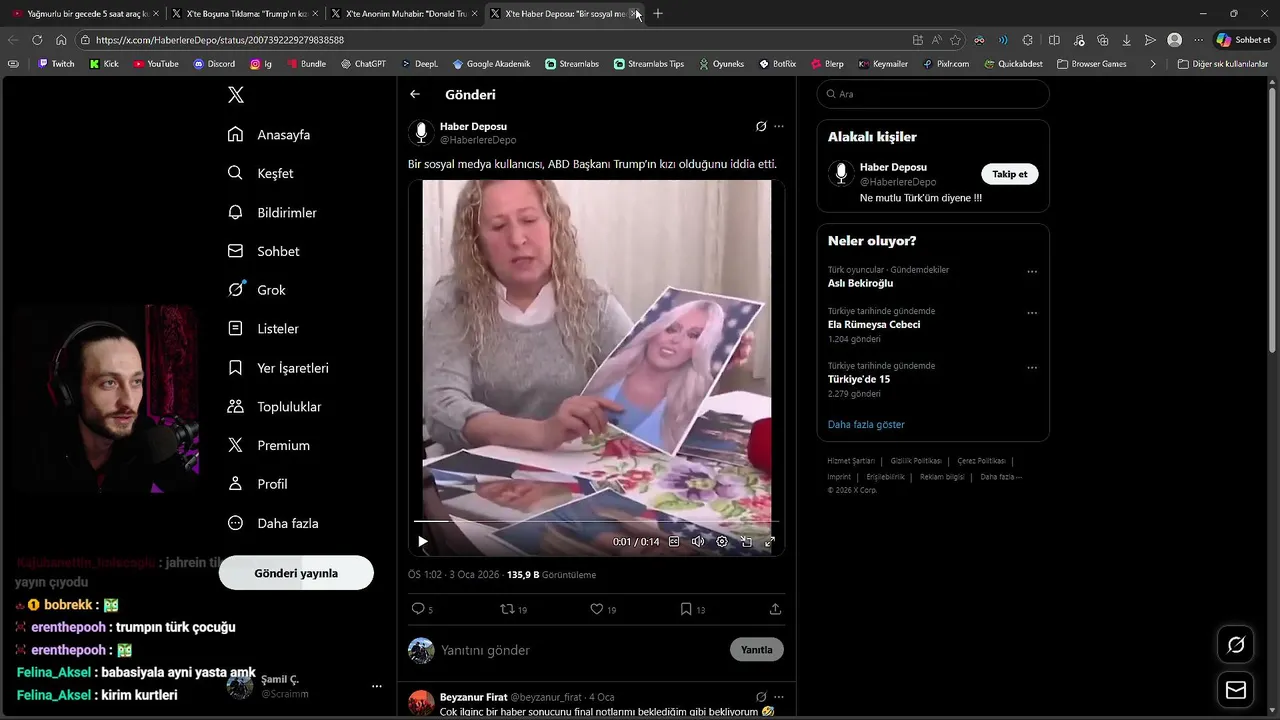Open account menu dots beside Şamil Ç.
1280x720 pixels.
377,686
